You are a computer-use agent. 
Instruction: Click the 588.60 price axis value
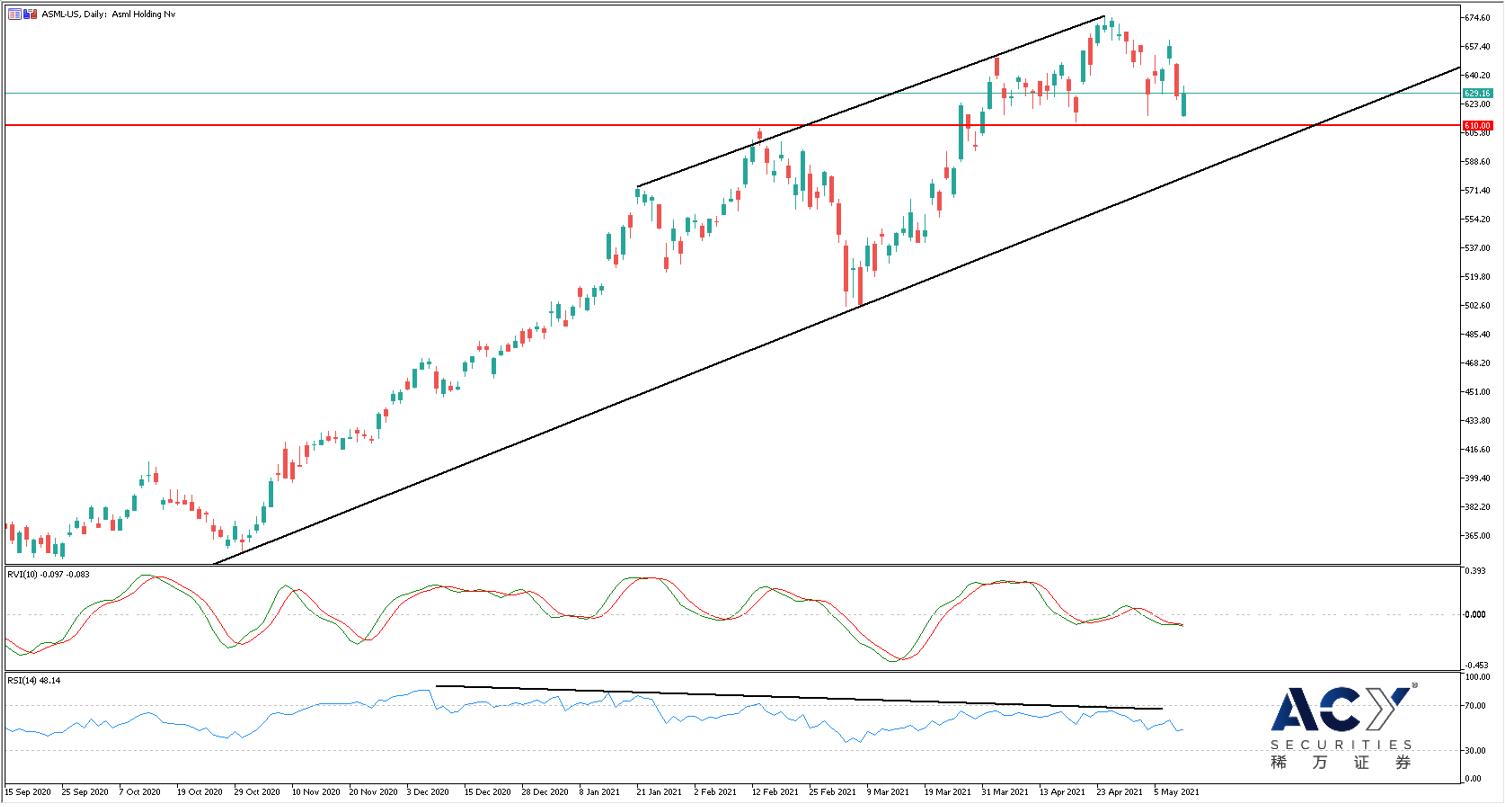1477,161
